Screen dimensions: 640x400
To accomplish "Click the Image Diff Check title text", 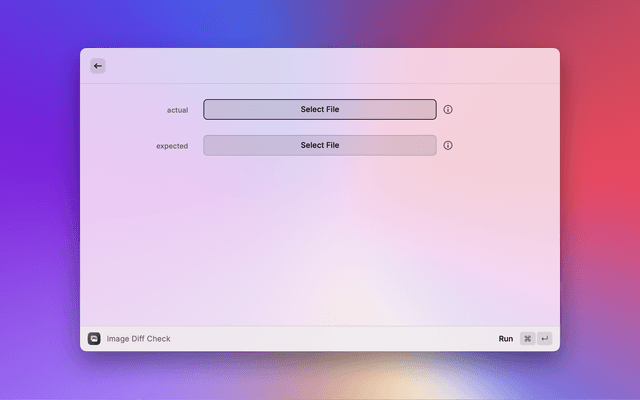I will (x=138, y=339).
